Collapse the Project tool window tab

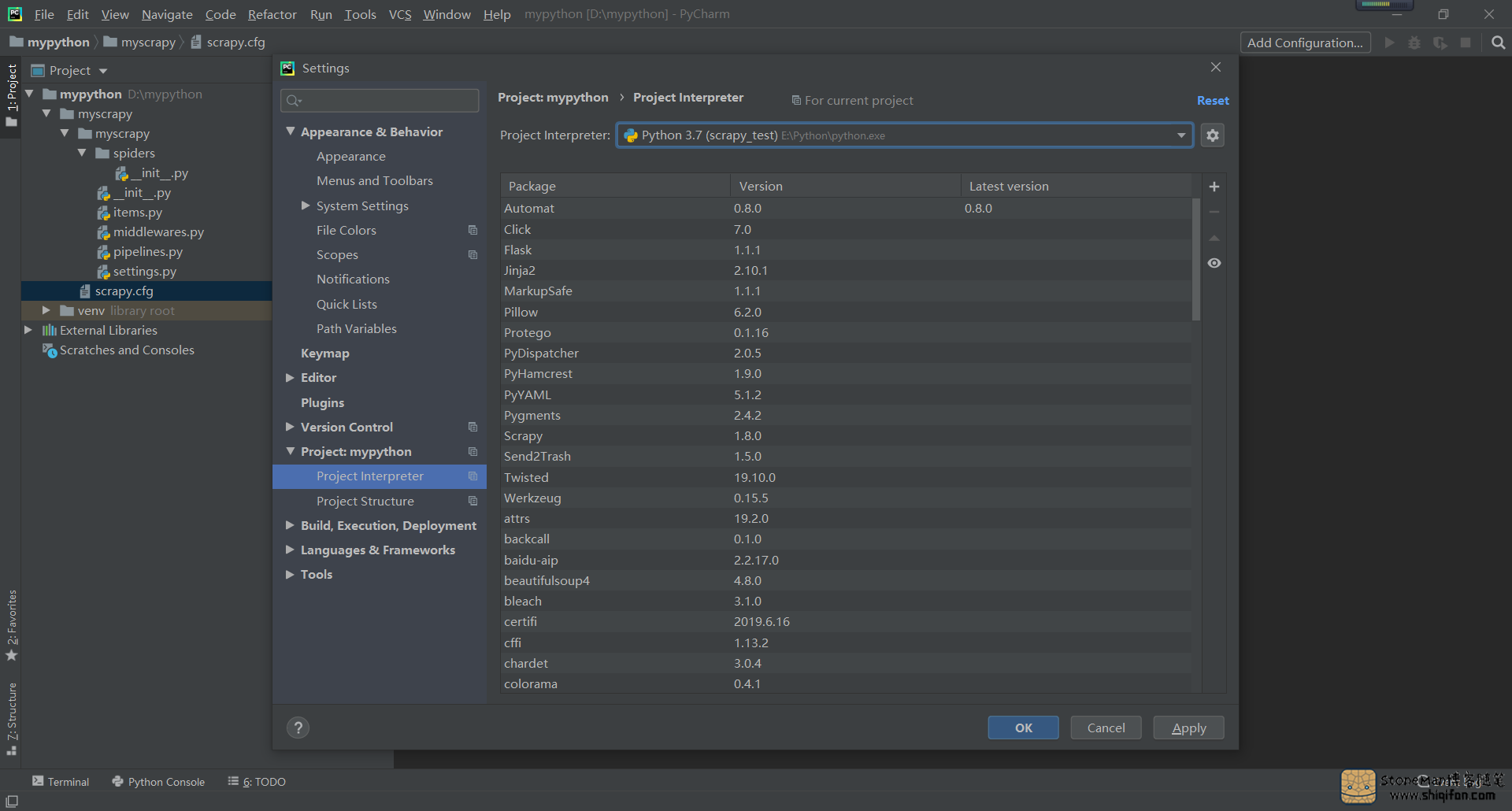click(x=12, y=95)
